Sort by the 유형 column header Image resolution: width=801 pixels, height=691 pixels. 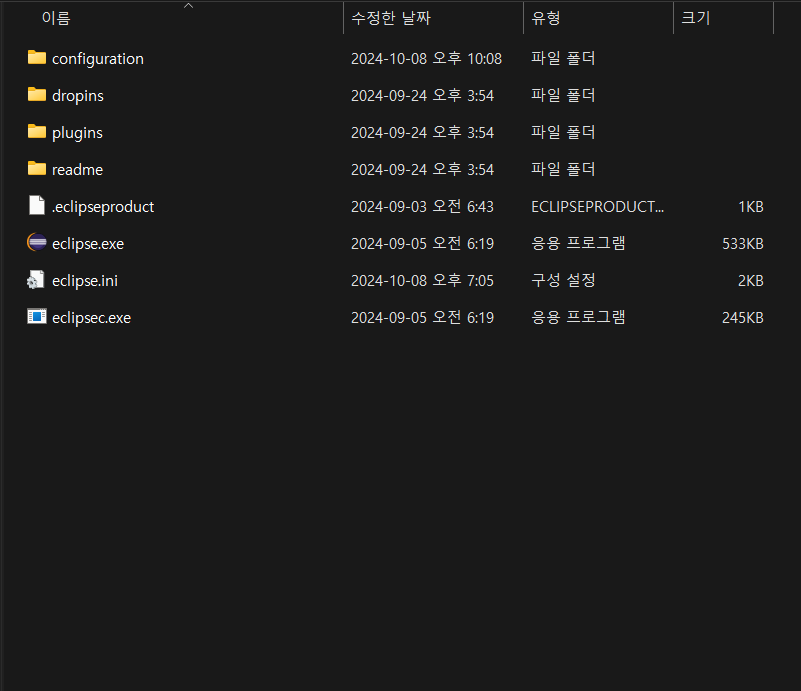[x=546, y=18]
